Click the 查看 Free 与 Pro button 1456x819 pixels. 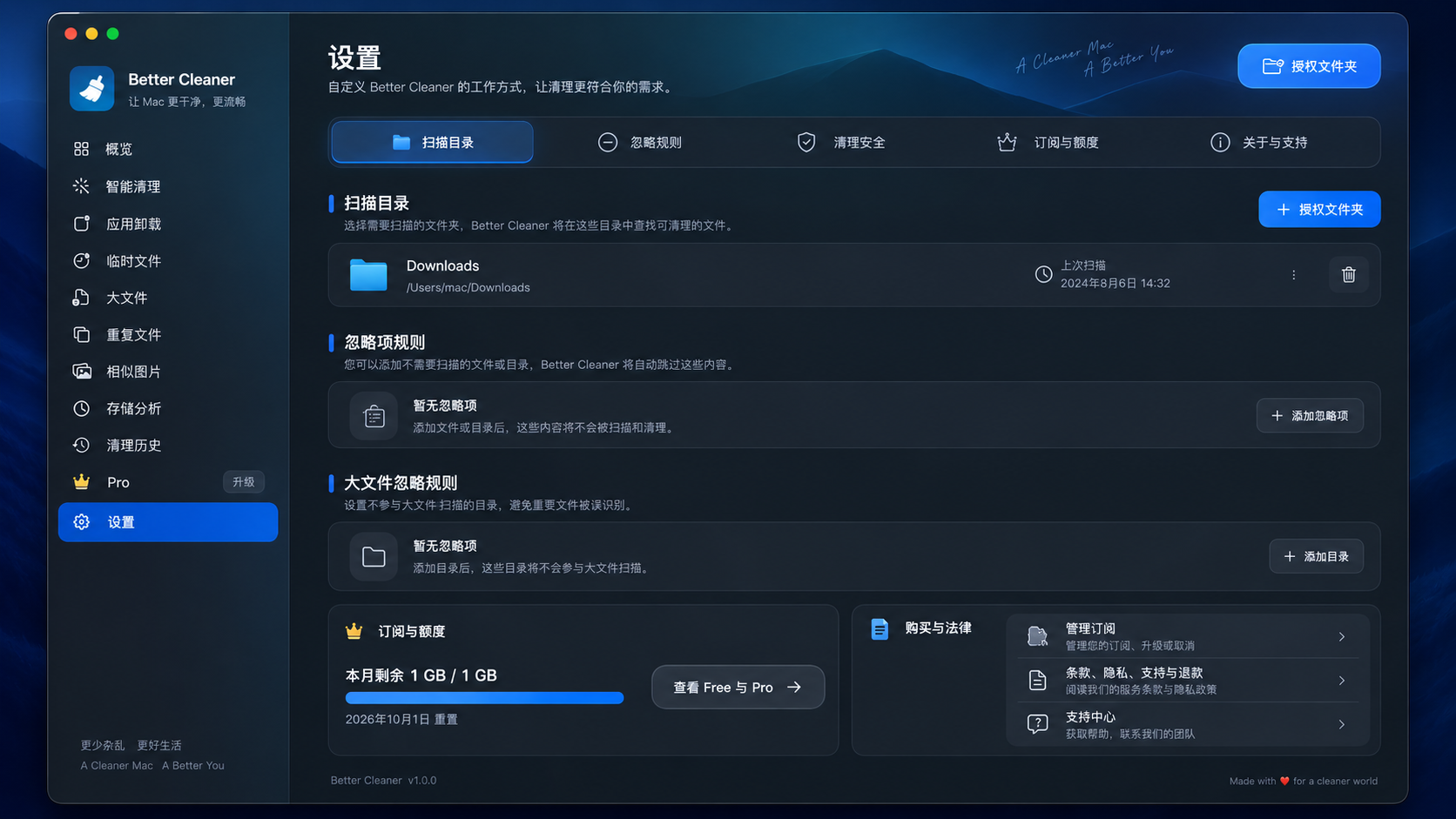[738, 687]
